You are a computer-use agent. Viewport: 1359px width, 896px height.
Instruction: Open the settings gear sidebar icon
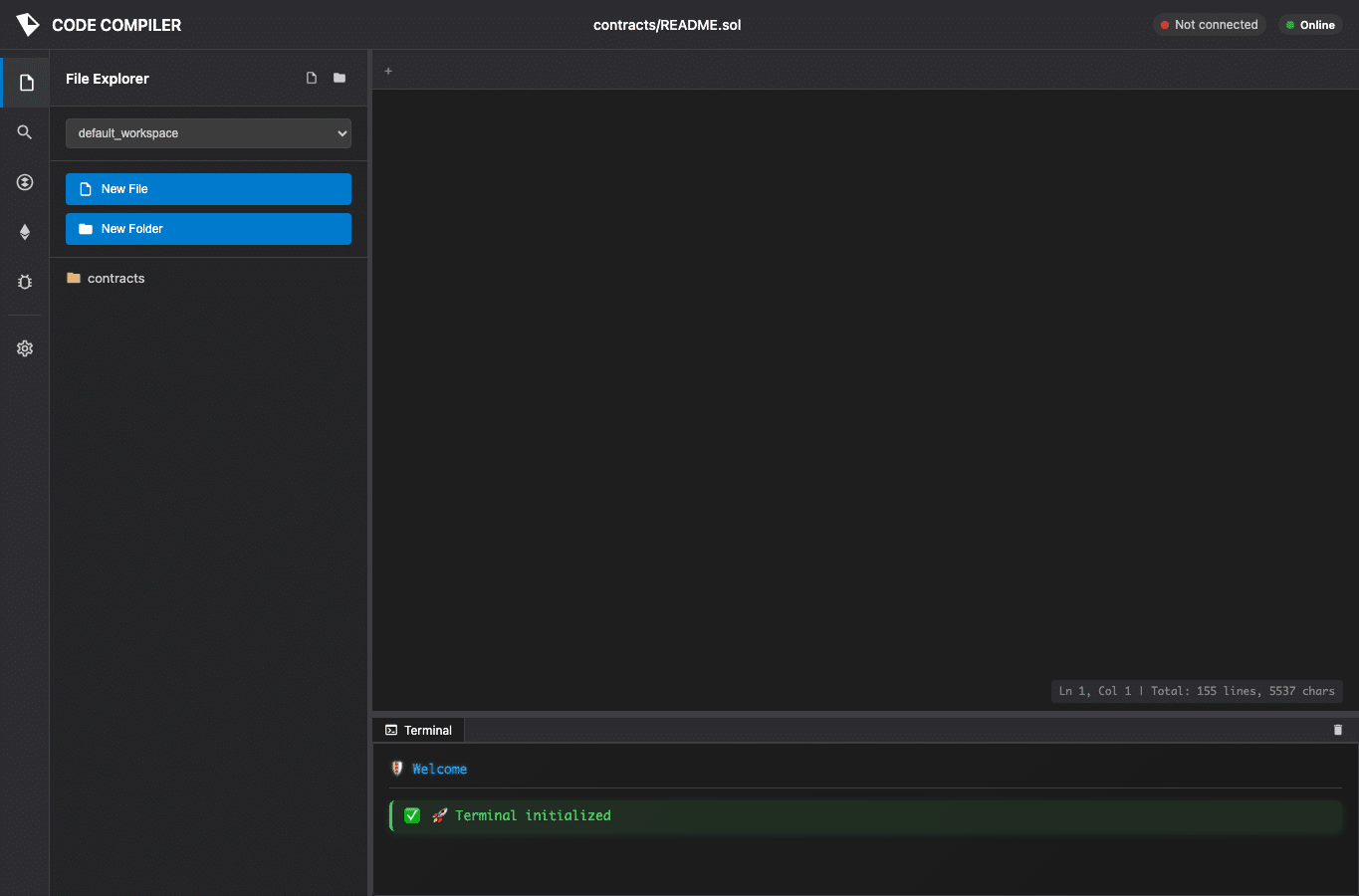(x=25, y=348)
